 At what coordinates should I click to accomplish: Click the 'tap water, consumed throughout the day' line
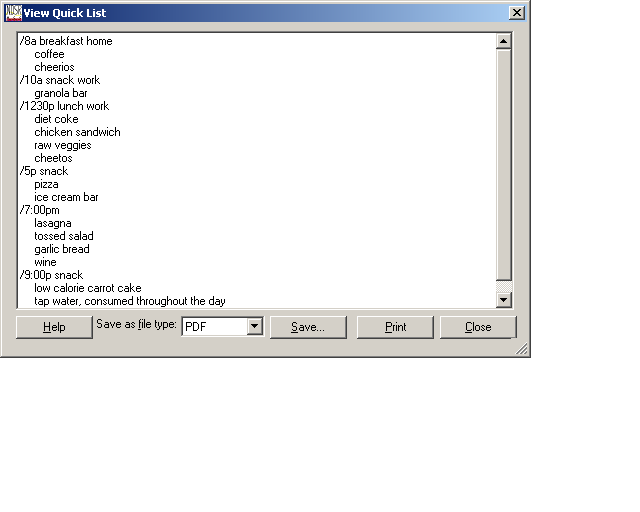coord(130,301)
